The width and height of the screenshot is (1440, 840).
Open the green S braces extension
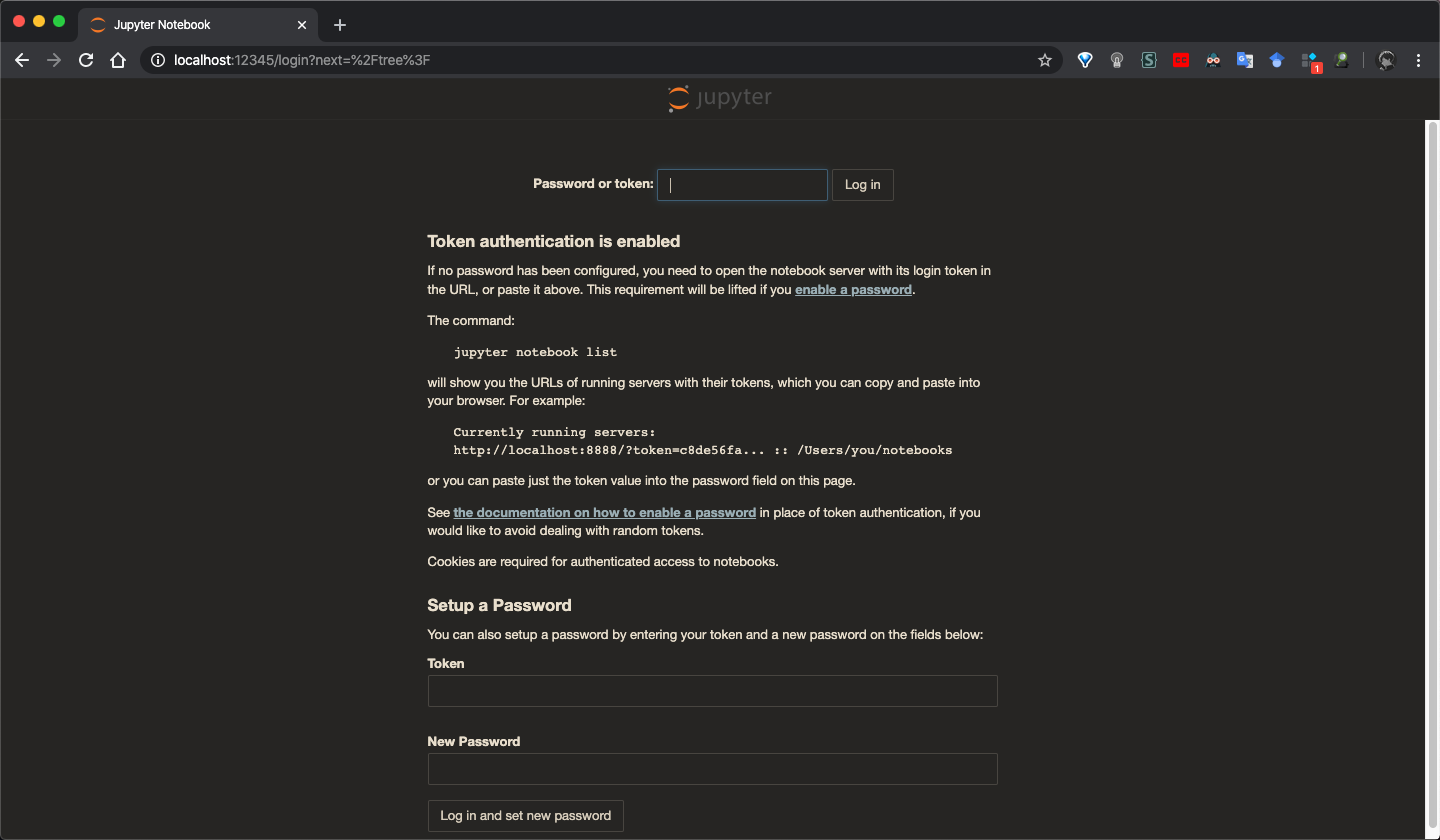(x=1149, y=60)
